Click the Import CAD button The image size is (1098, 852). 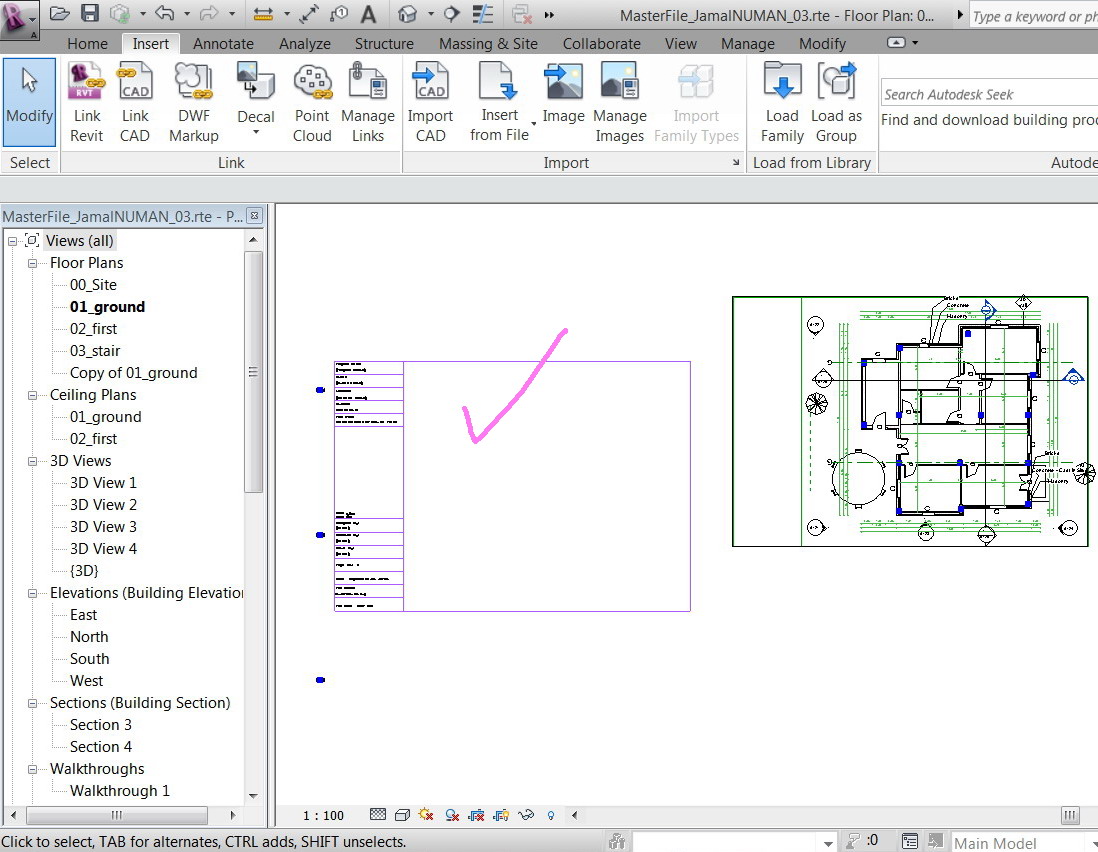[430, 103]
